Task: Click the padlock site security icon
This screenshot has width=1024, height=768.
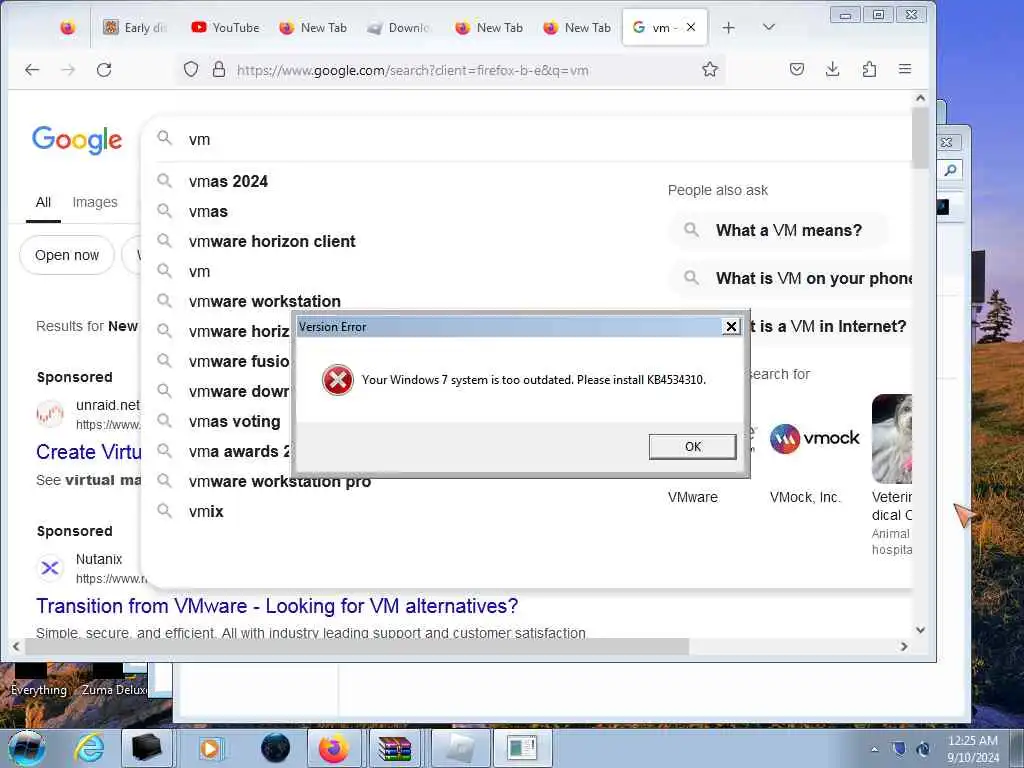Action: (219, 70)
